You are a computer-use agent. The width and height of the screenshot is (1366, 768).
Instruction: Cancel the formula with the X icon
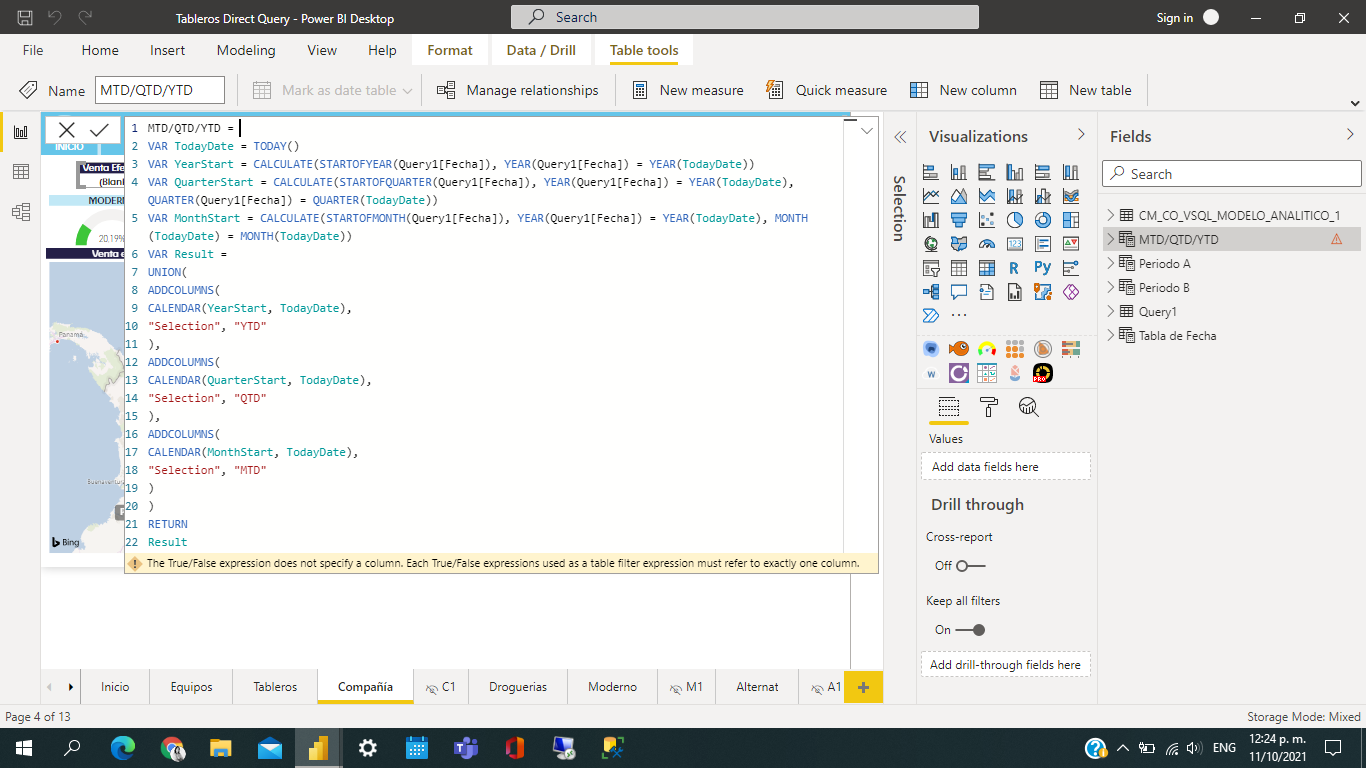tap(67, 130)
